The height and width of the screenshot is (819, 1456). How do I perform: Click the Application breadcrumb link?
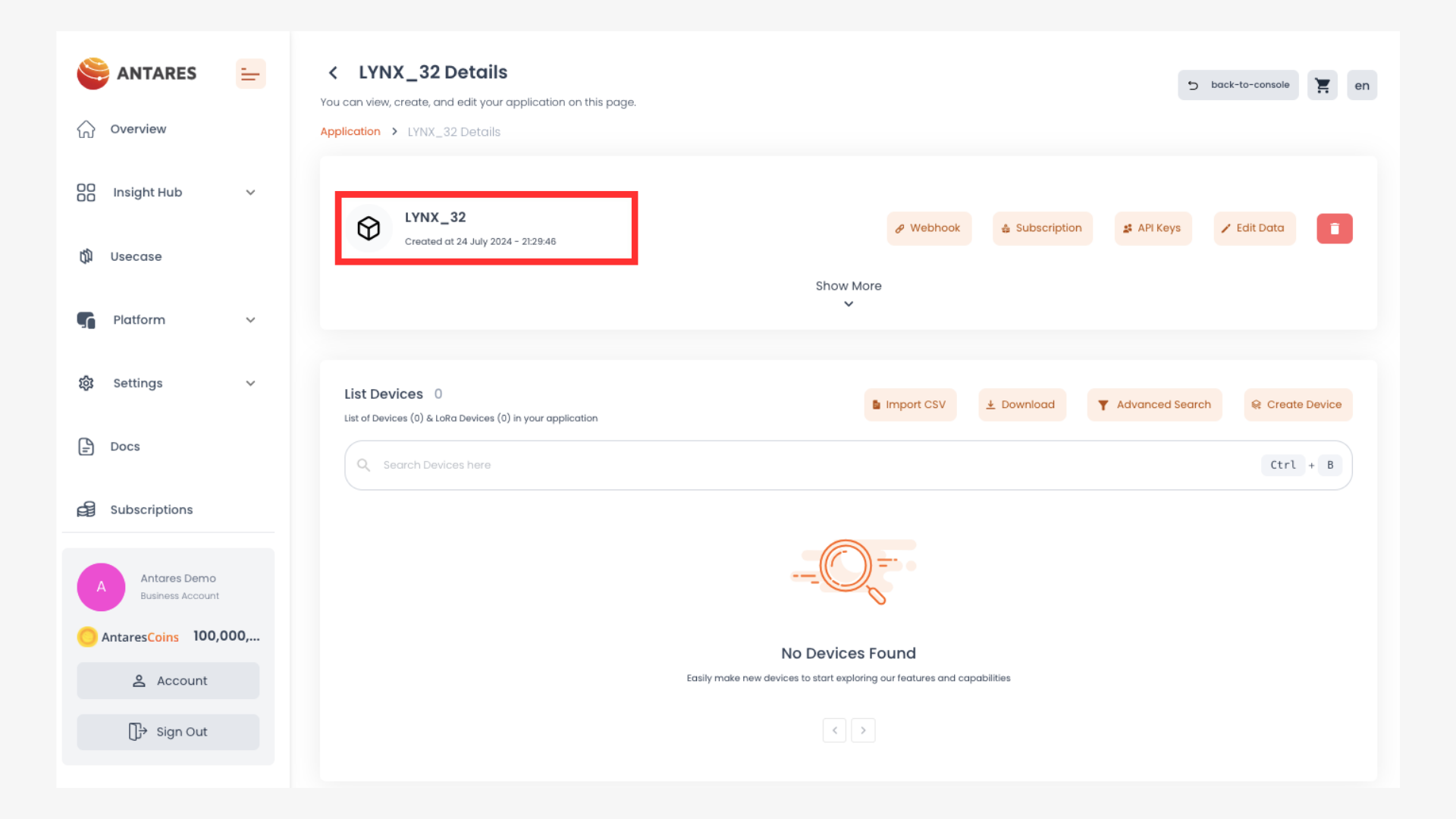(x=350, y=131)
